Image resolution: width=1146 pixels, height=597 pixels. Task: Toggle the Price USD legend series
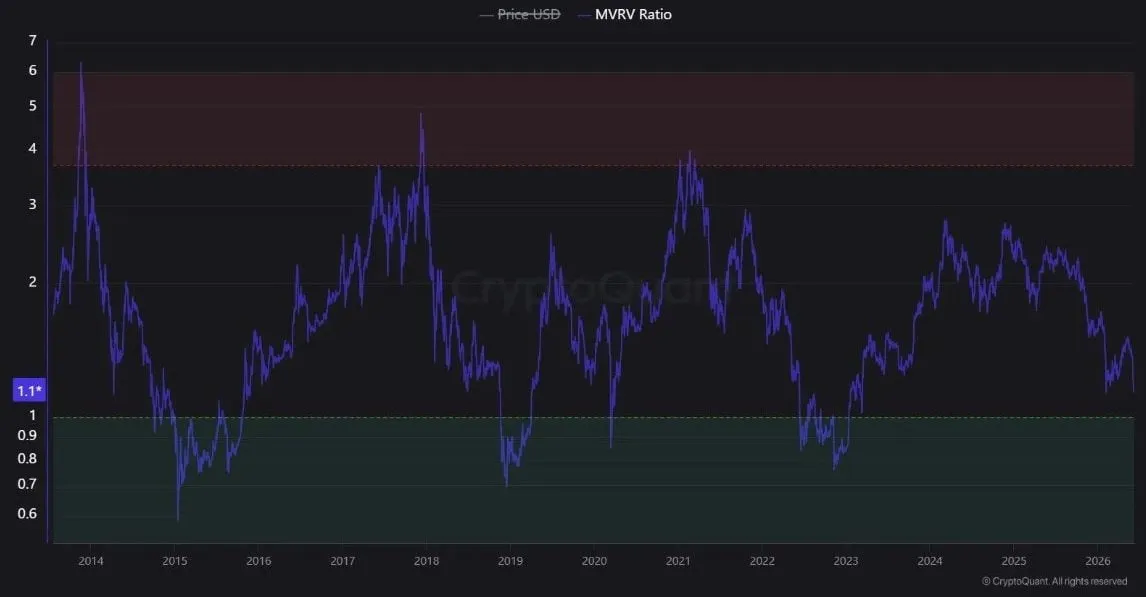(x=520, y=15)
